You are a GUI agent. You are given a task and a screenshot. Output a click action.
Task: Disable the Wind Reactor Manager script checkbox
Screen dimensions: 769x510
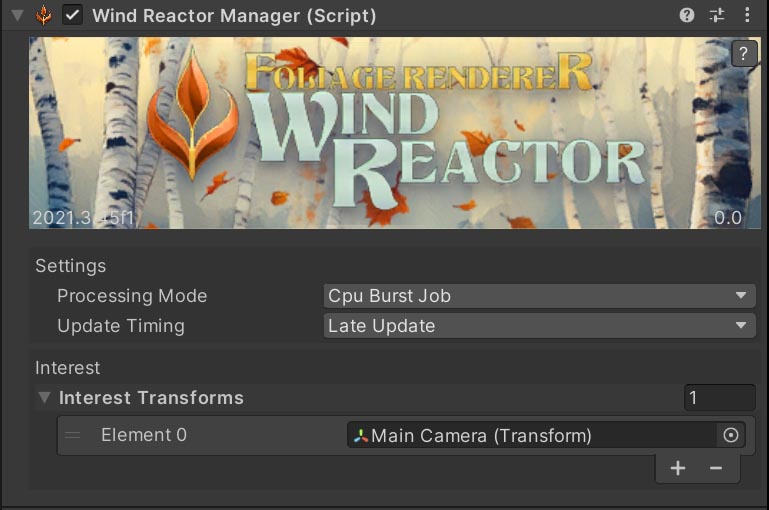point(72,15)
